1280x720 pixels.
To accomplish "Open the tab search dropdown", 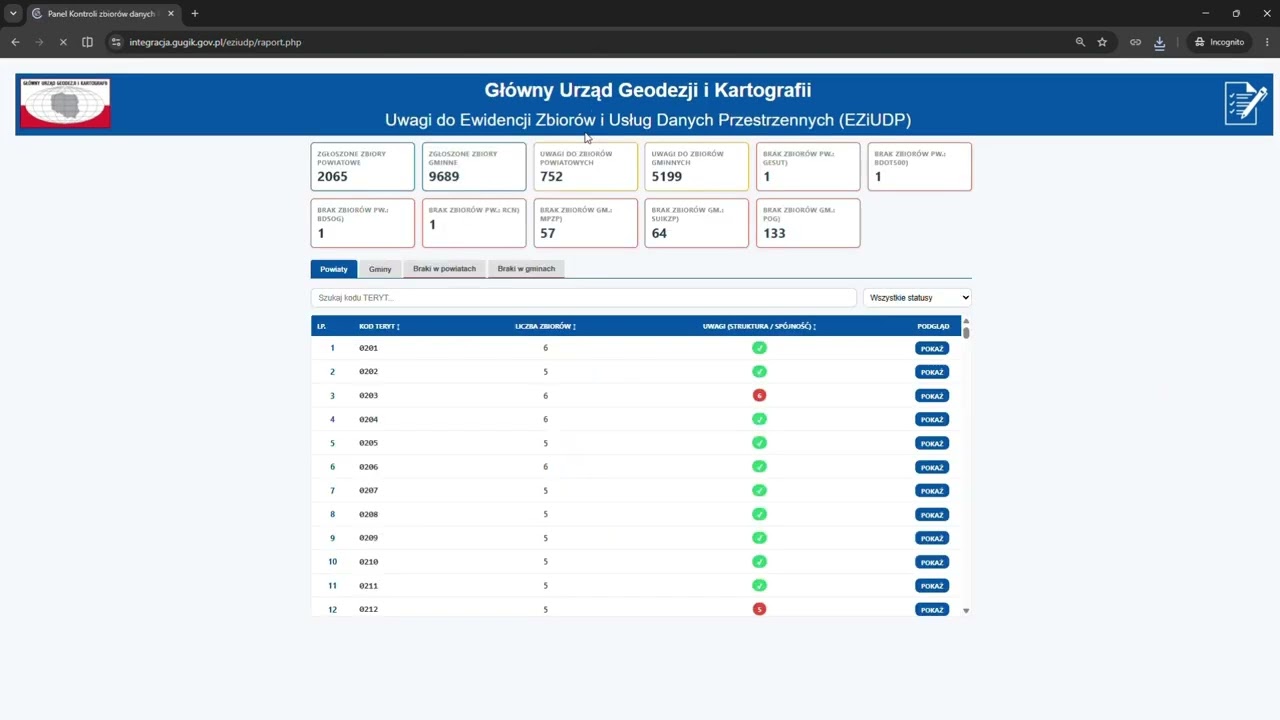I will click(13, 14).
